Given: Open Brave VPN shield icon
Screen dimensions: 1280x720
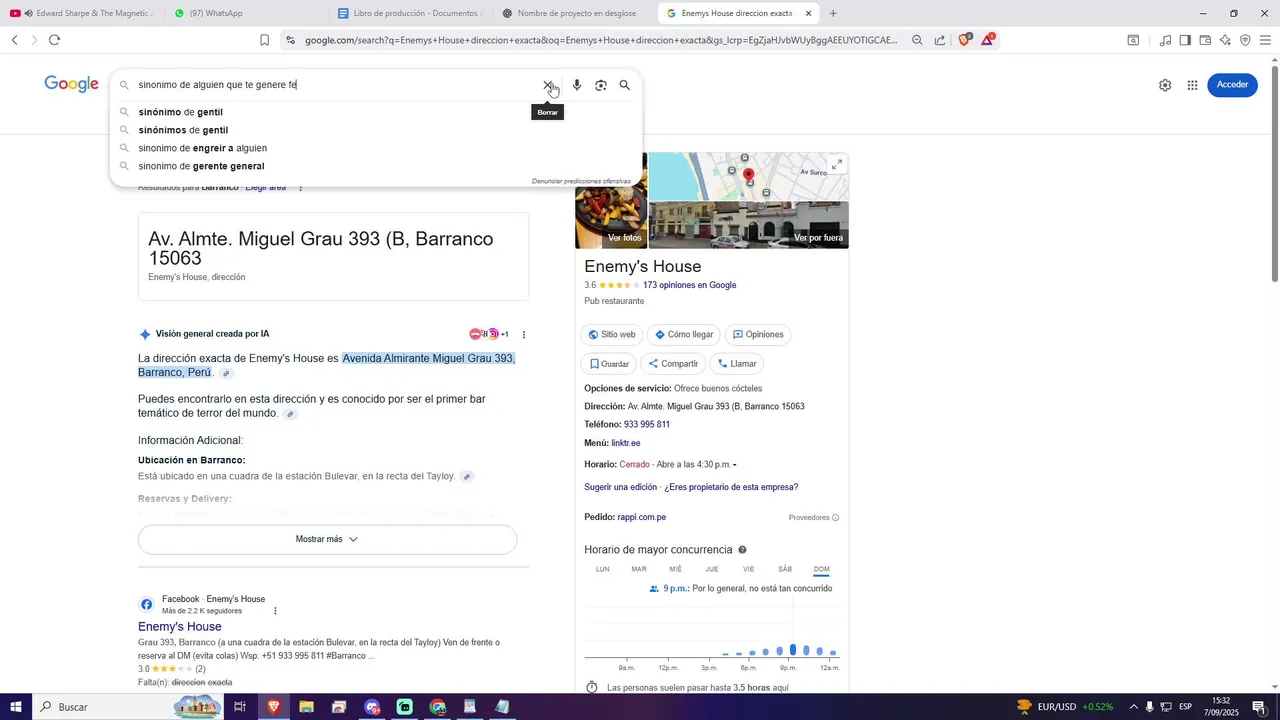Looking at the screenshot, I should pyautogui.click(x=1245, y=40).
